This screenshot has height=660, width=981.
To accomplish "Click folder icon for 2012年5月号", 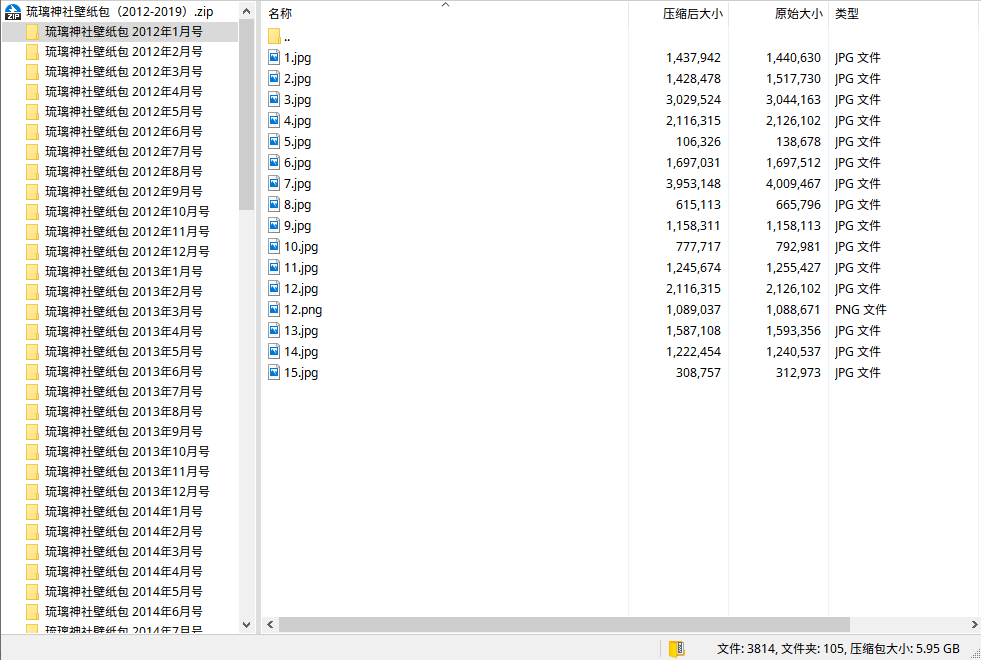I will (32, 112).
